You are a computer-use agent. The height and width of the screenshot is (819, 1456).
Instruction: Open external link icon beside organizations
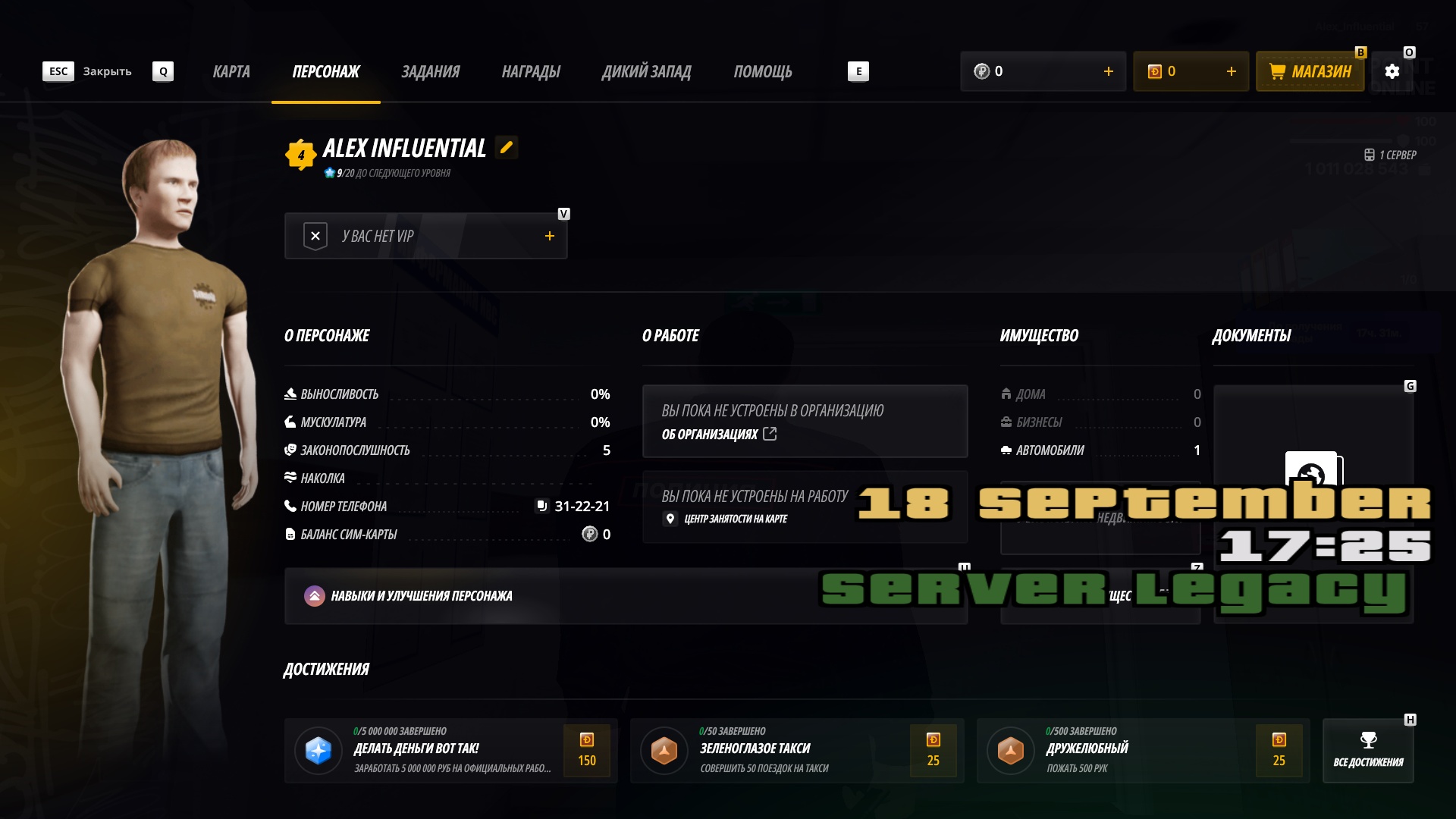point(770,434)
